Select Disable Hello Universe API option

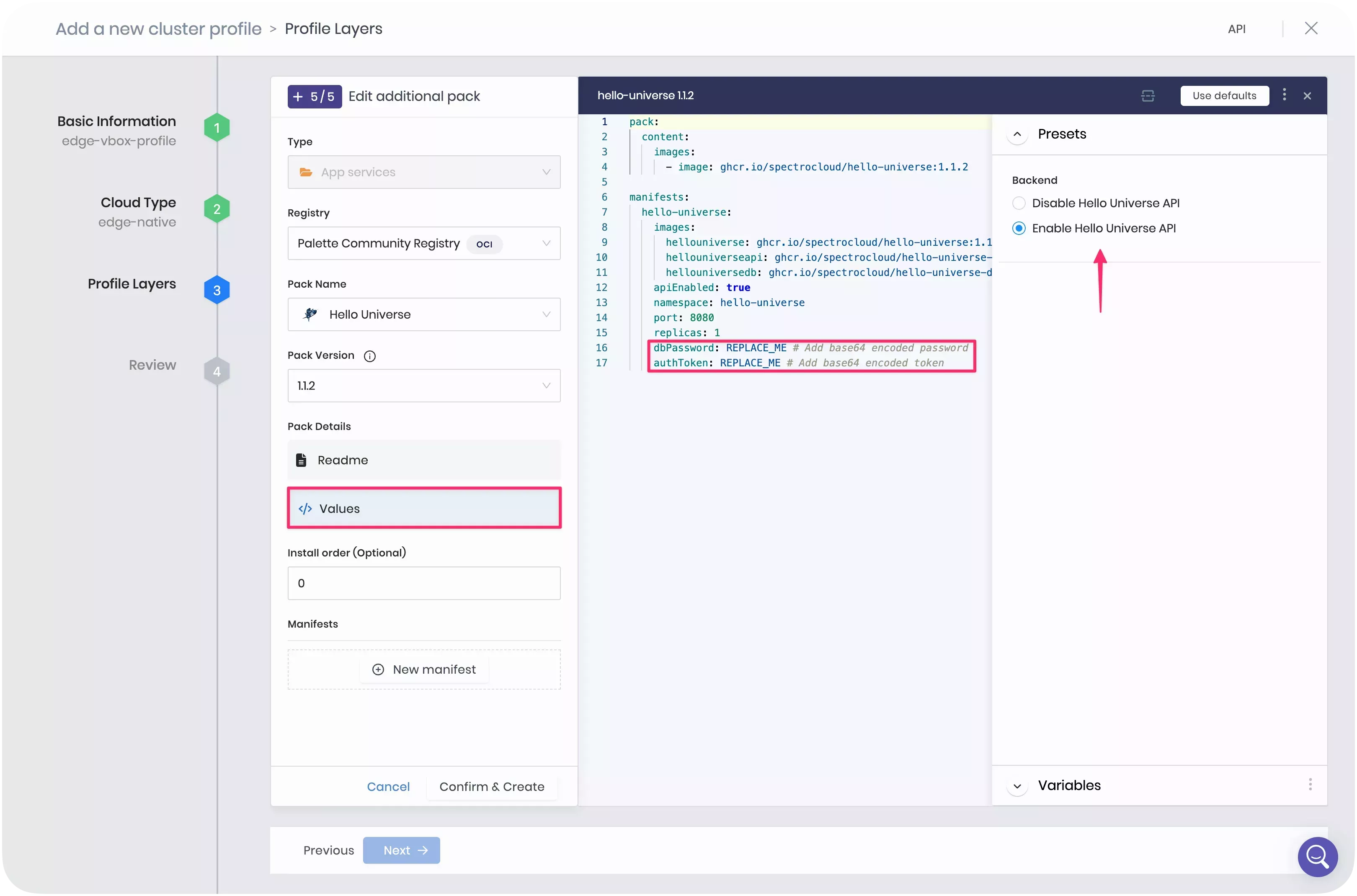(x=1018, y=203)
